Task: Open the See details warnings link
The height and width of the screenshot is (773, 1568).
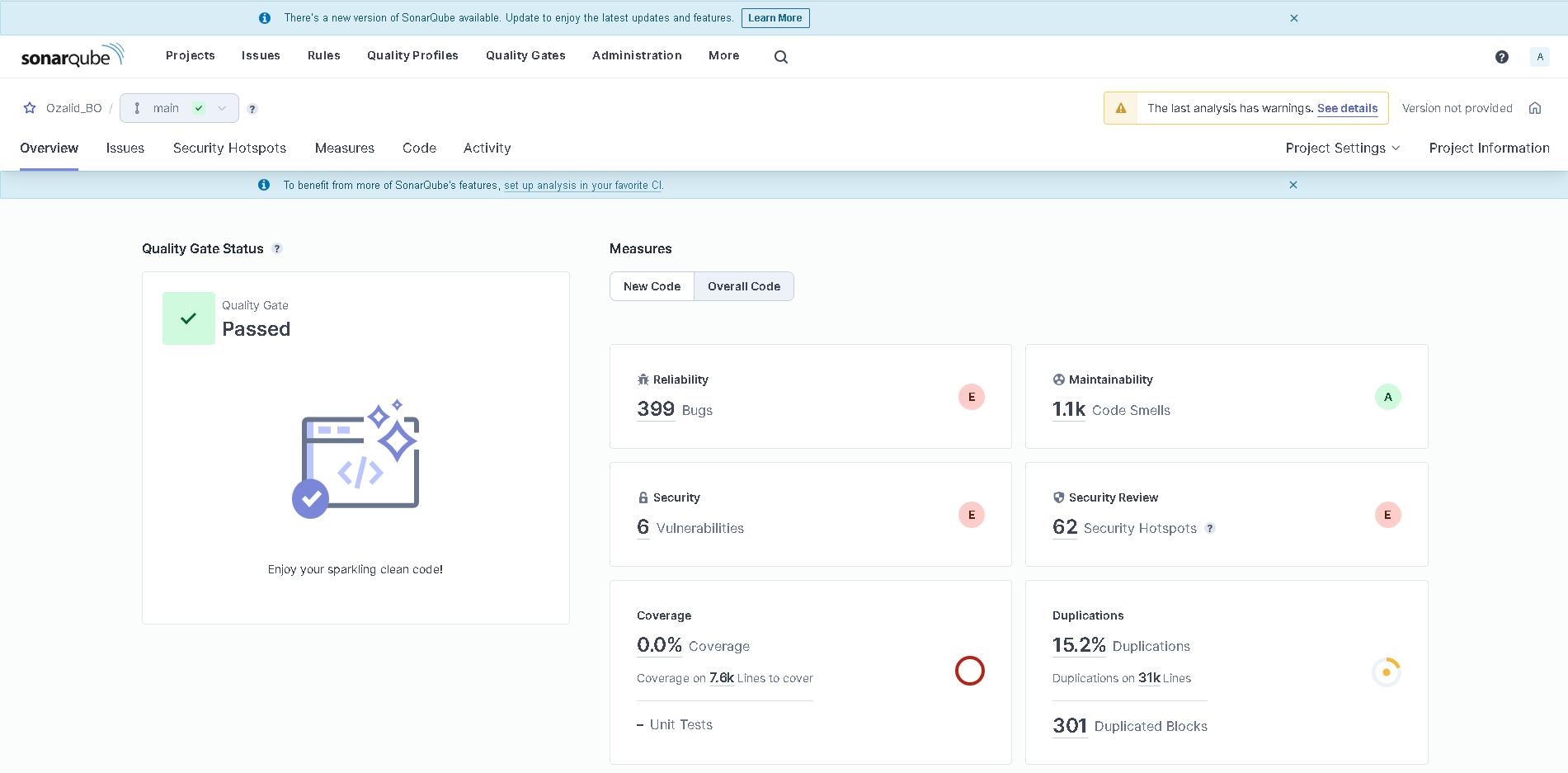Action: coord(1347,108)
